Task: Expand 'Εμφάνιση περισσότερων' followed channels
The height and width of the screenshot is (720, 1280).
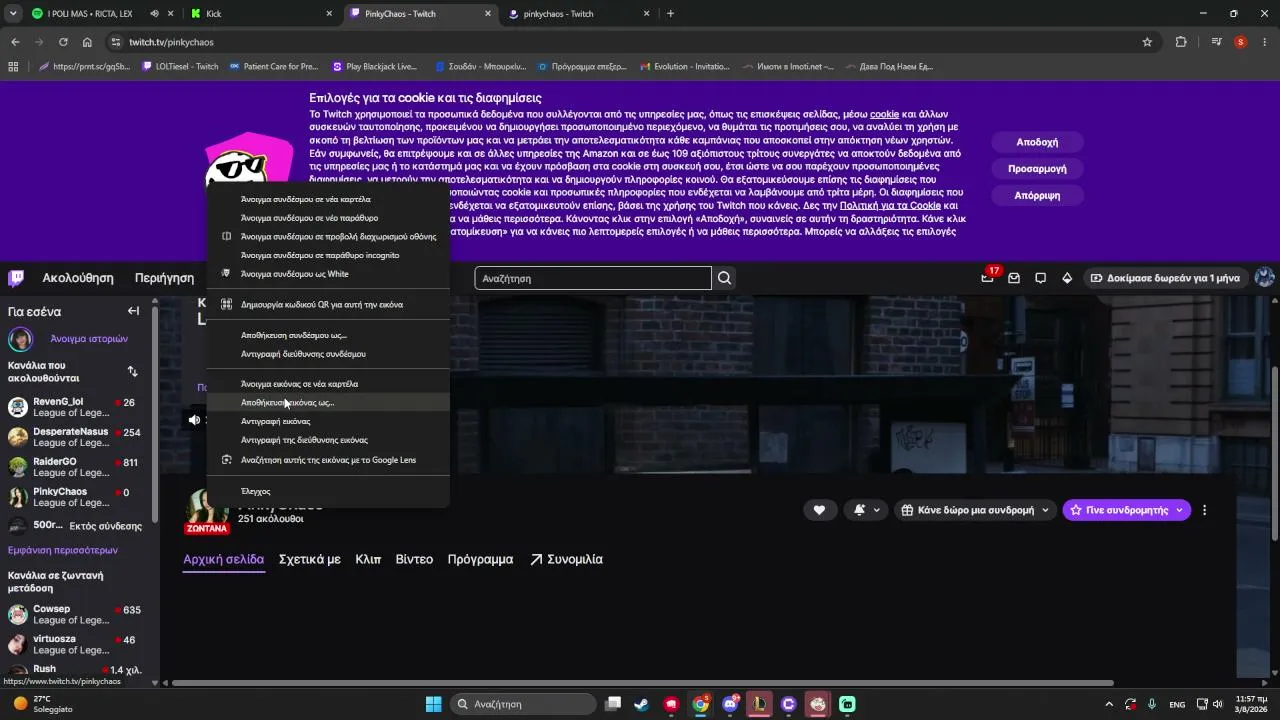Action: 63,550
